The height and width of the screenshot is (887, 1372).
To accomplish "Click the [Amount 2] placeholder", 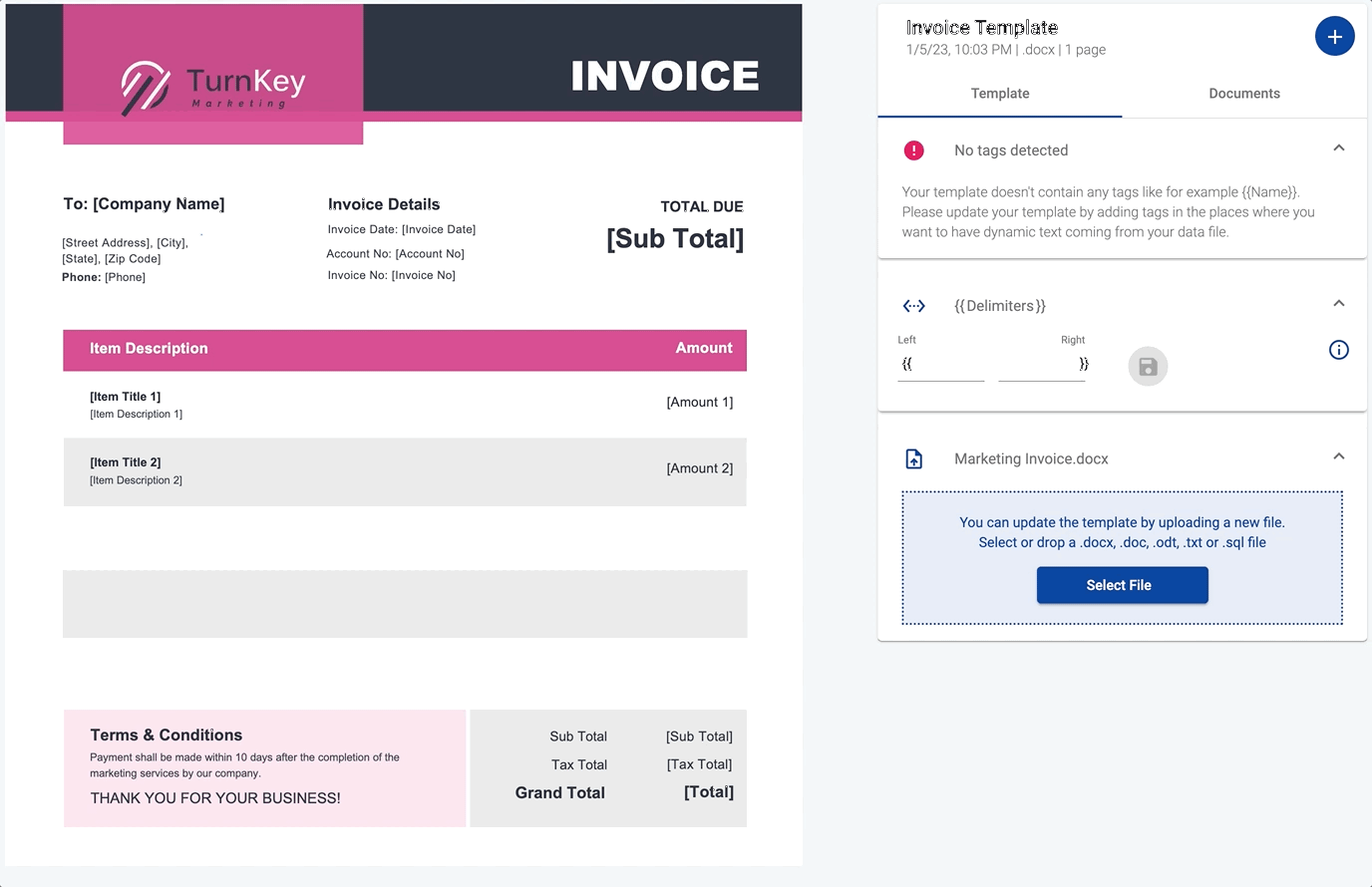I will click(x=700, y=468).
